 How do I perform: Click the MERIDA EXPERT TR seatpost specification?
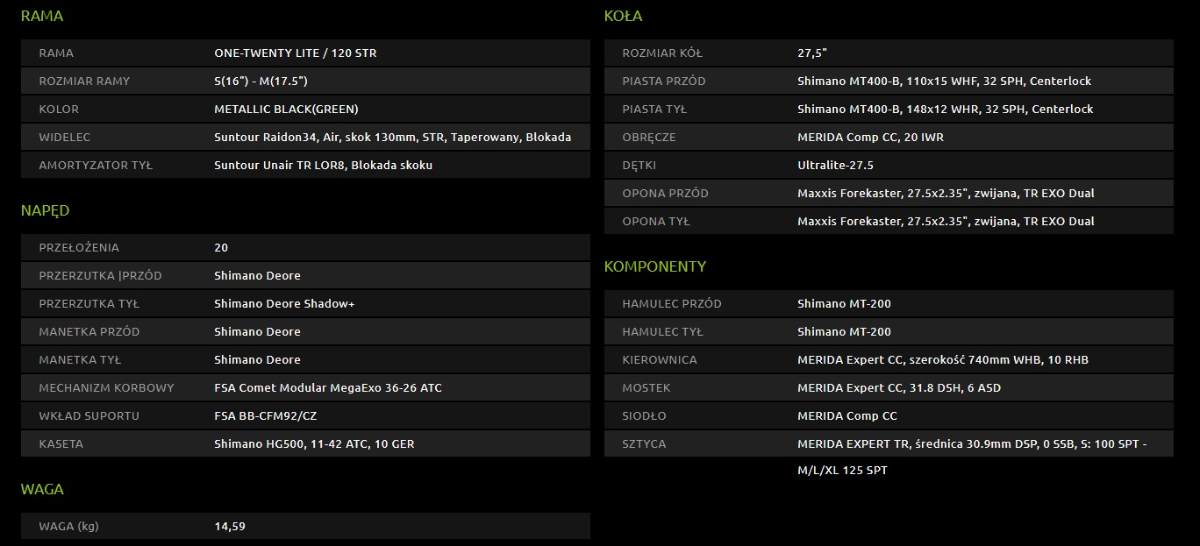[971, 443]
